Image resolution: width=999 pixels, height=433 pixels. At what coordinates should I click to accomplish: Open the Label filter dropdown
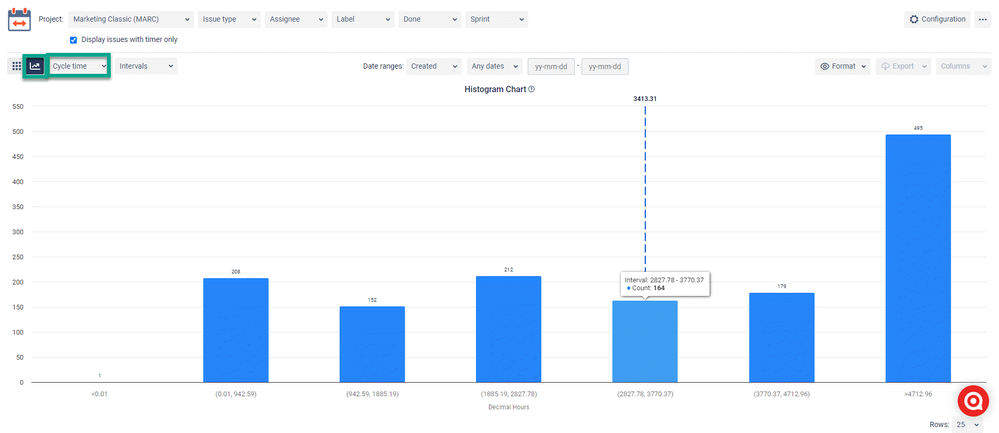(363, 20)
